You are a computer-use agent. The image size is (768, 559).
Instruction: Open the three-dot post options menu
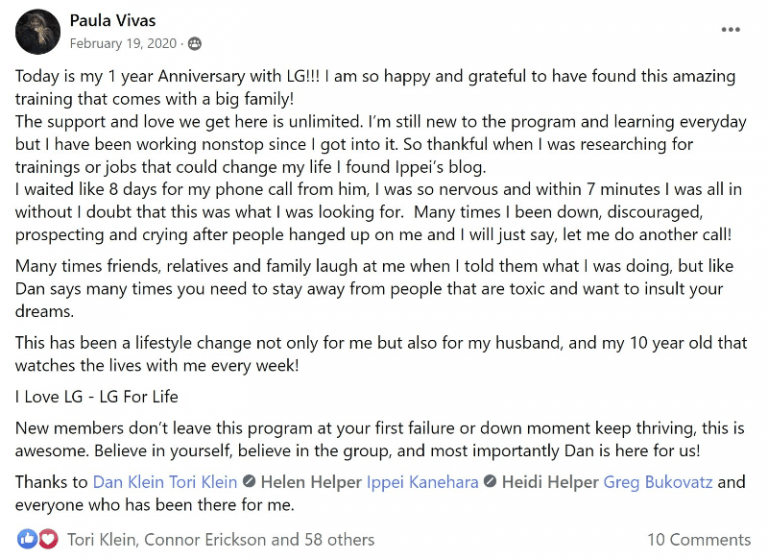tap(730, 30)
